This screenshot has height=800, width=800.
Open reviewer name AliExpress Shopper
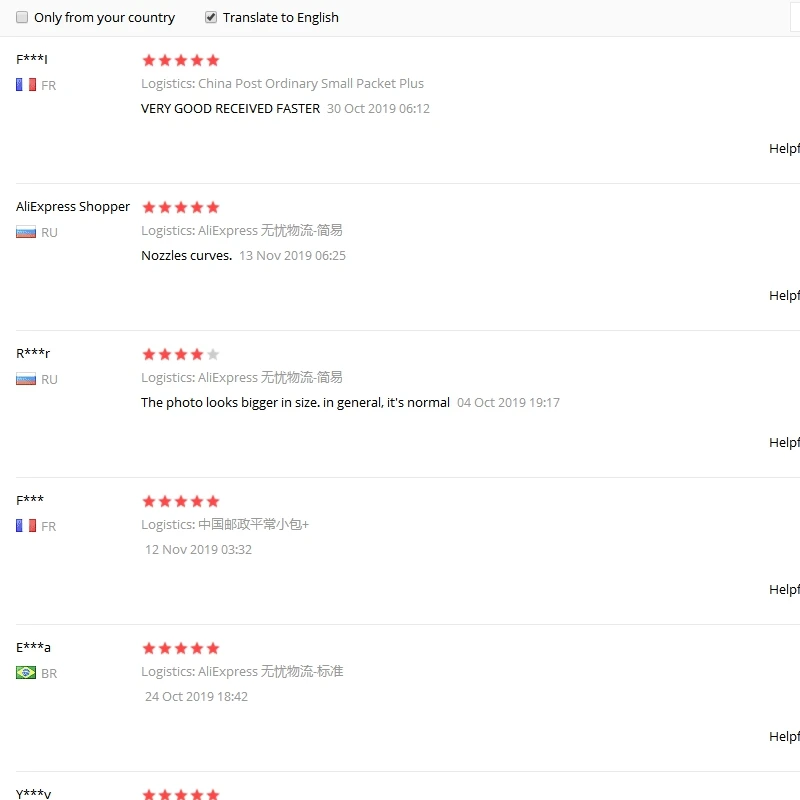click(73, 207)
